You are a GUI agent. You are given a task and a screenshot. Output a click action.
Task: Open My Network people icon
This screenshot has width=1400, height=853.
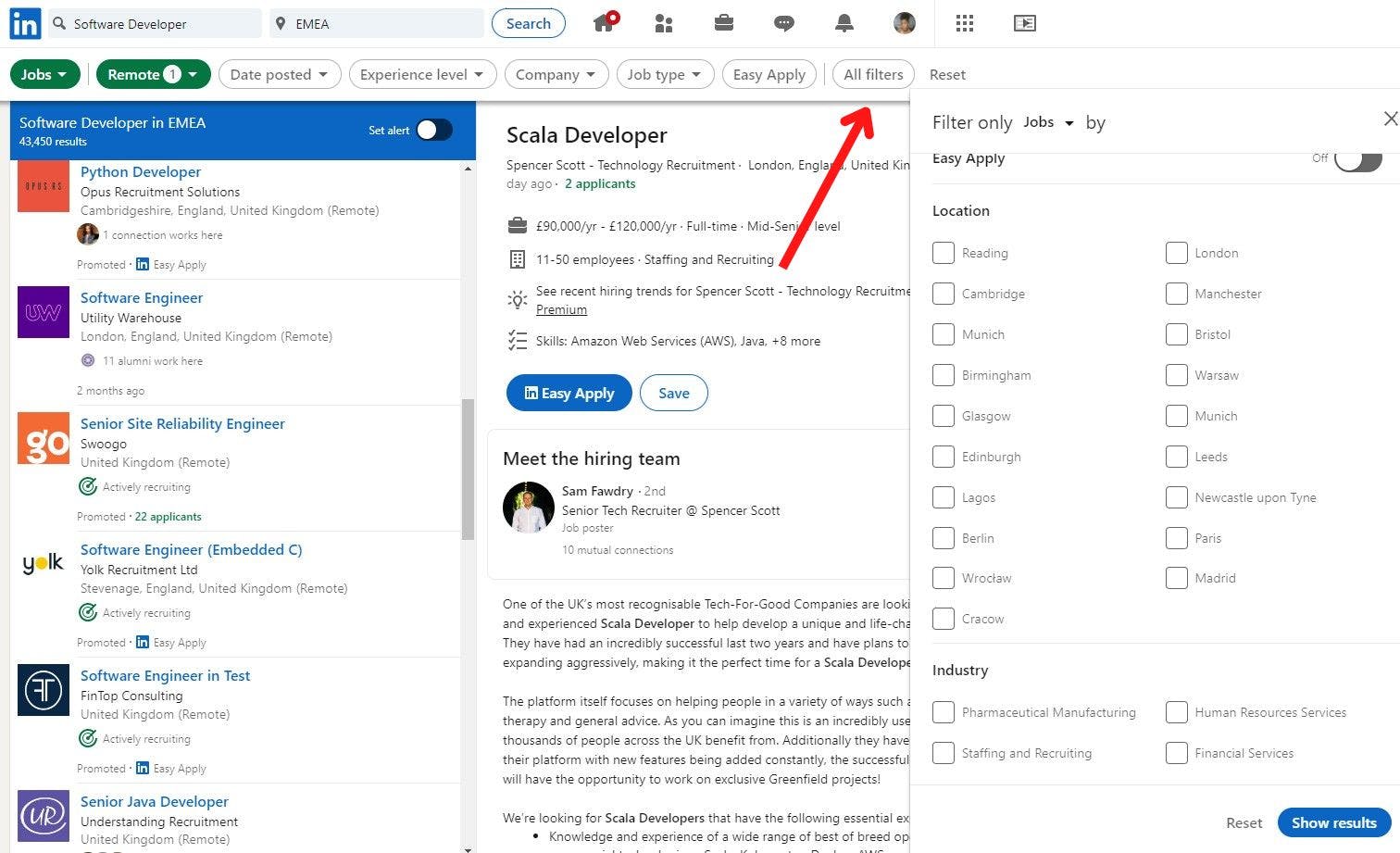[664, 24]
